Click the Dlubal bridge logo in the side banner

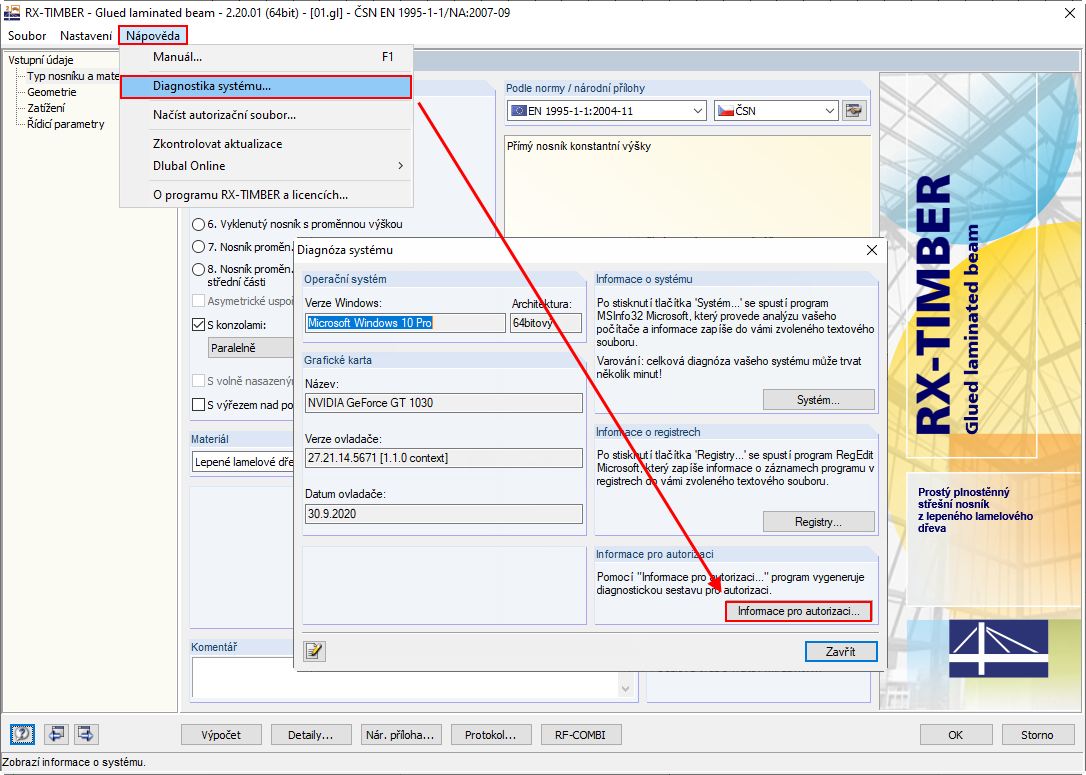click(998, 648)
